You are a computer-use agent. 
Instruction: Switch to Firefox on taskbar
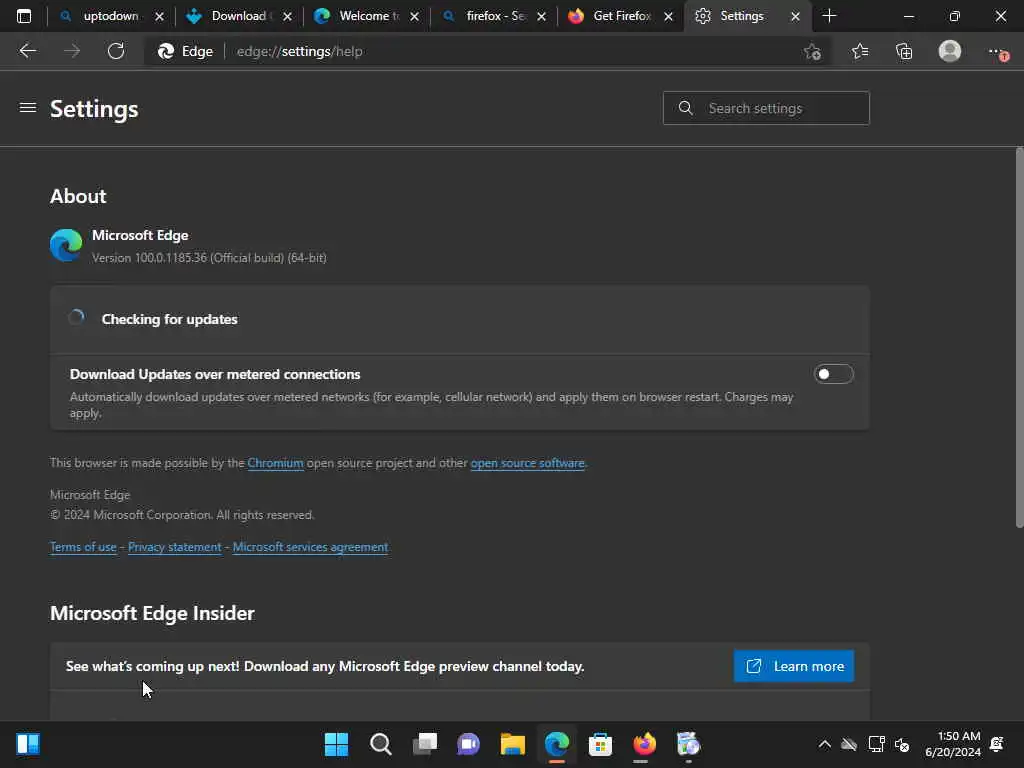[644, 744]
